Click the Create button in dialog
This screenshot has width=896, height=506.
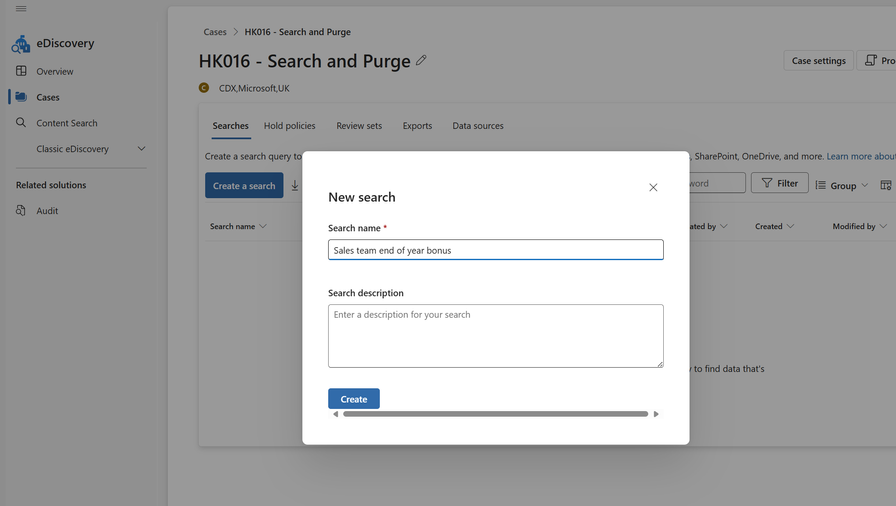[x=354, y=399]
